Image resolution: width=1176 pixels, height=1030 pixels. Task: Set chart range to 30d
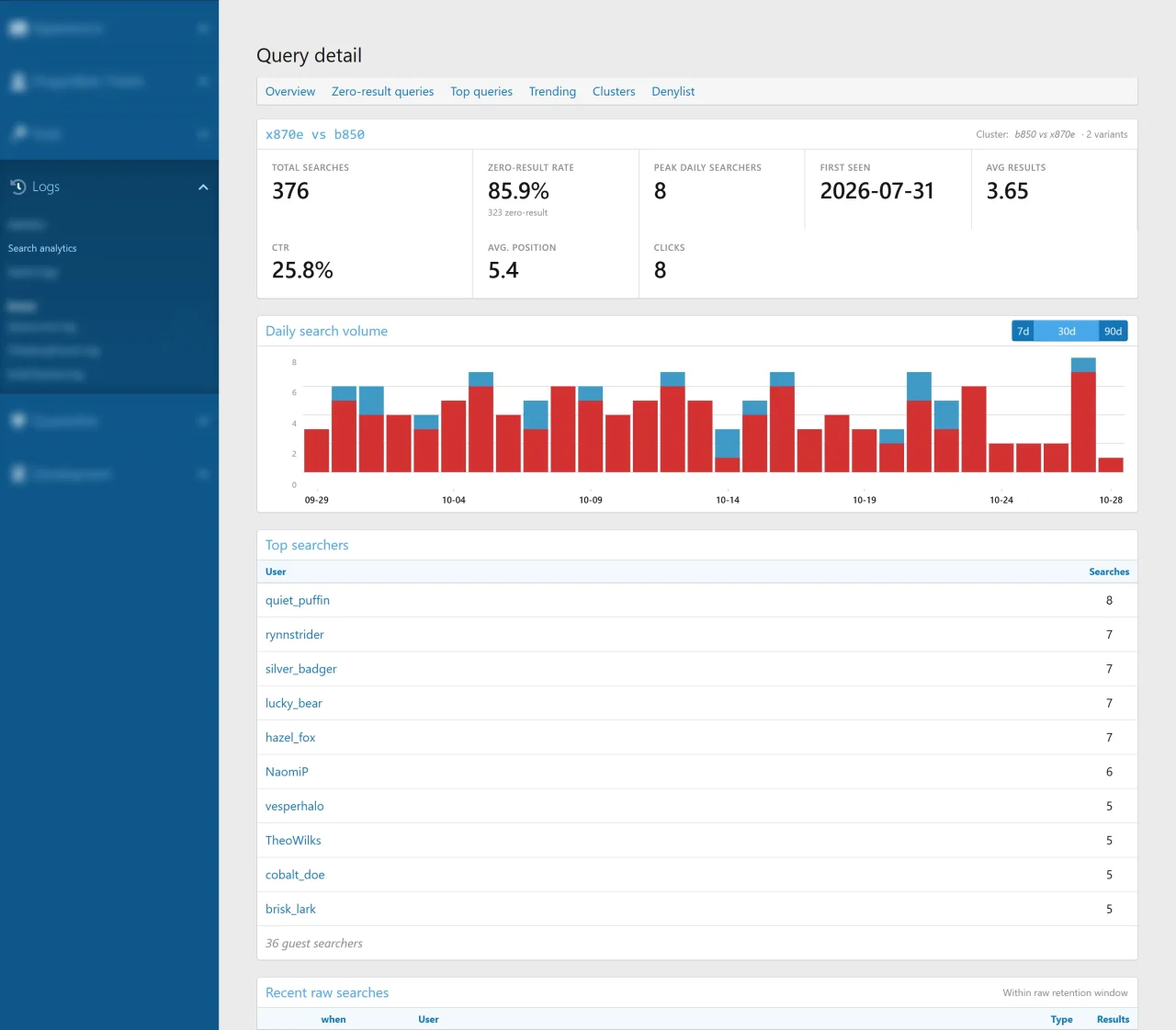1067,331
